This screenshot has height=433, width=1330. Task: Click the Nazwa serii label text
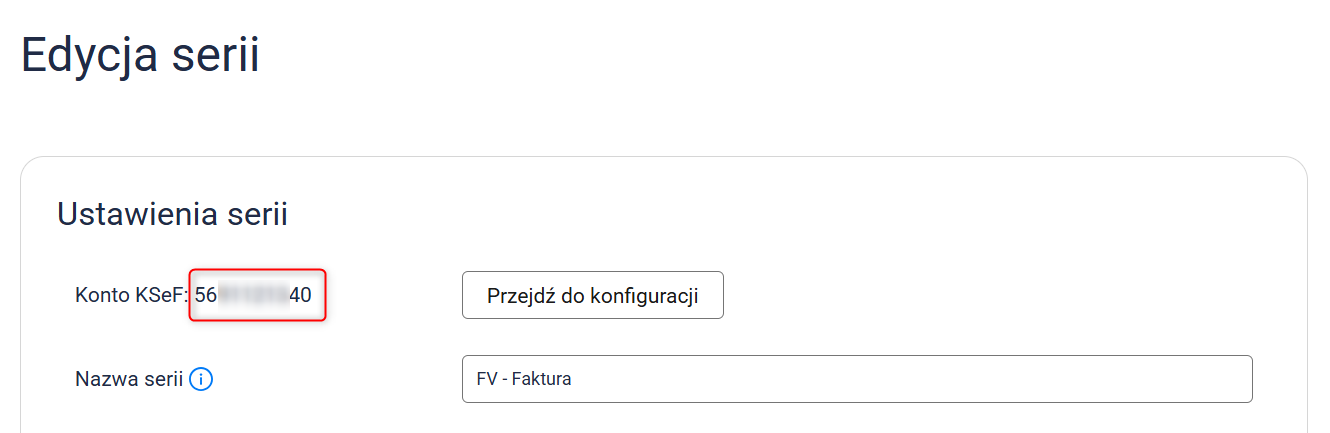coord(128,380)
